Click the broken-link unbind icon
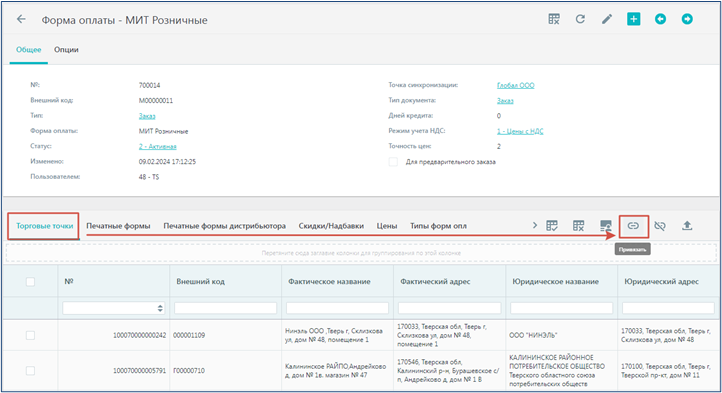This screenshot has height=393, width=722. (x=660, y=226)
